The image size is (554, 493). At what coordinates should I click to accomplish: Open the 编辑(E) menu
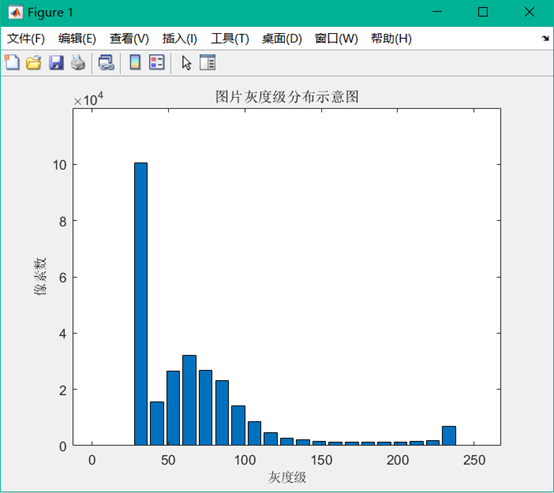(x=77, y=39)
